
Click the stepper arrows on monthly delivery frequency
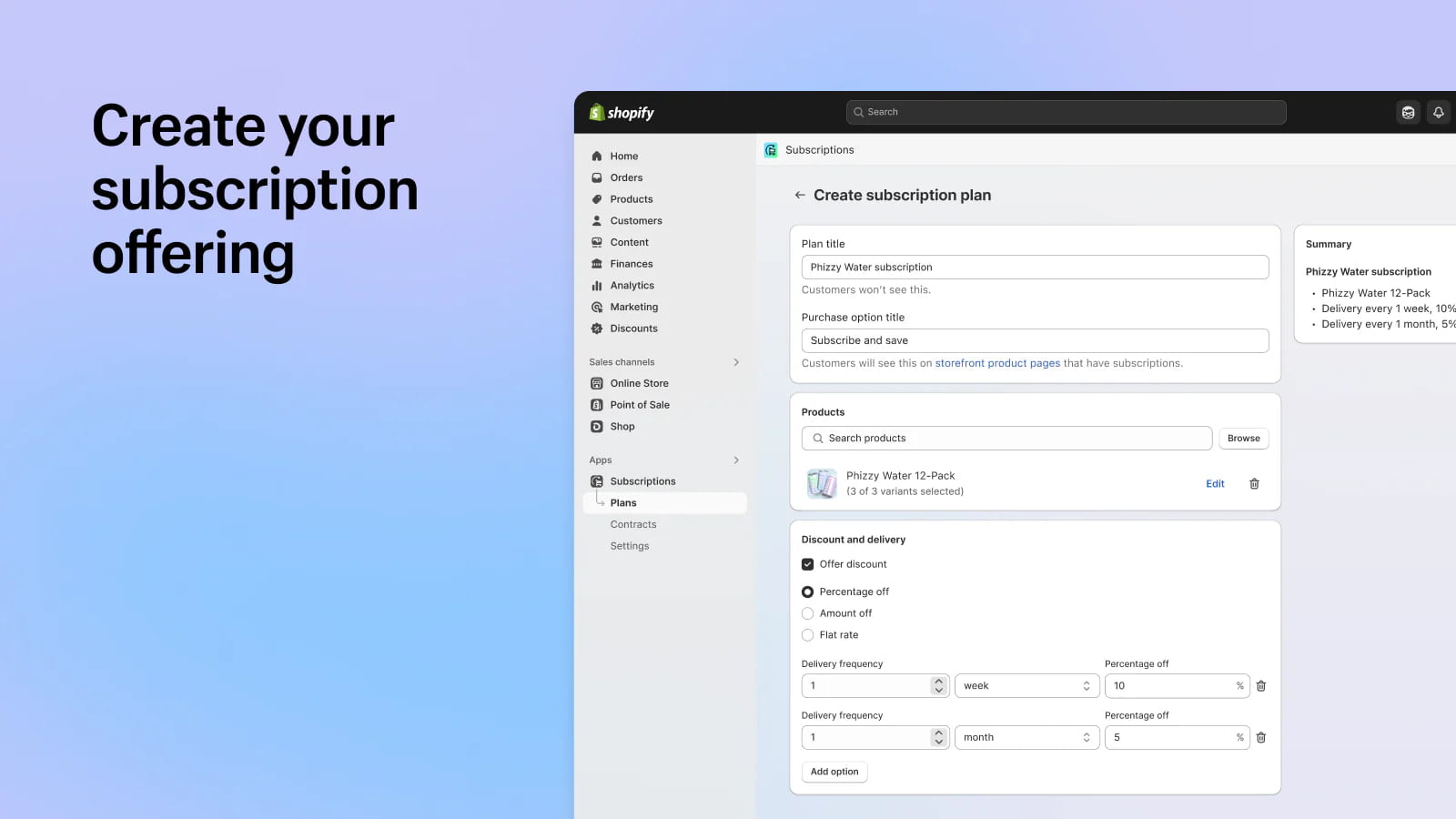click(x=939, y=738)
